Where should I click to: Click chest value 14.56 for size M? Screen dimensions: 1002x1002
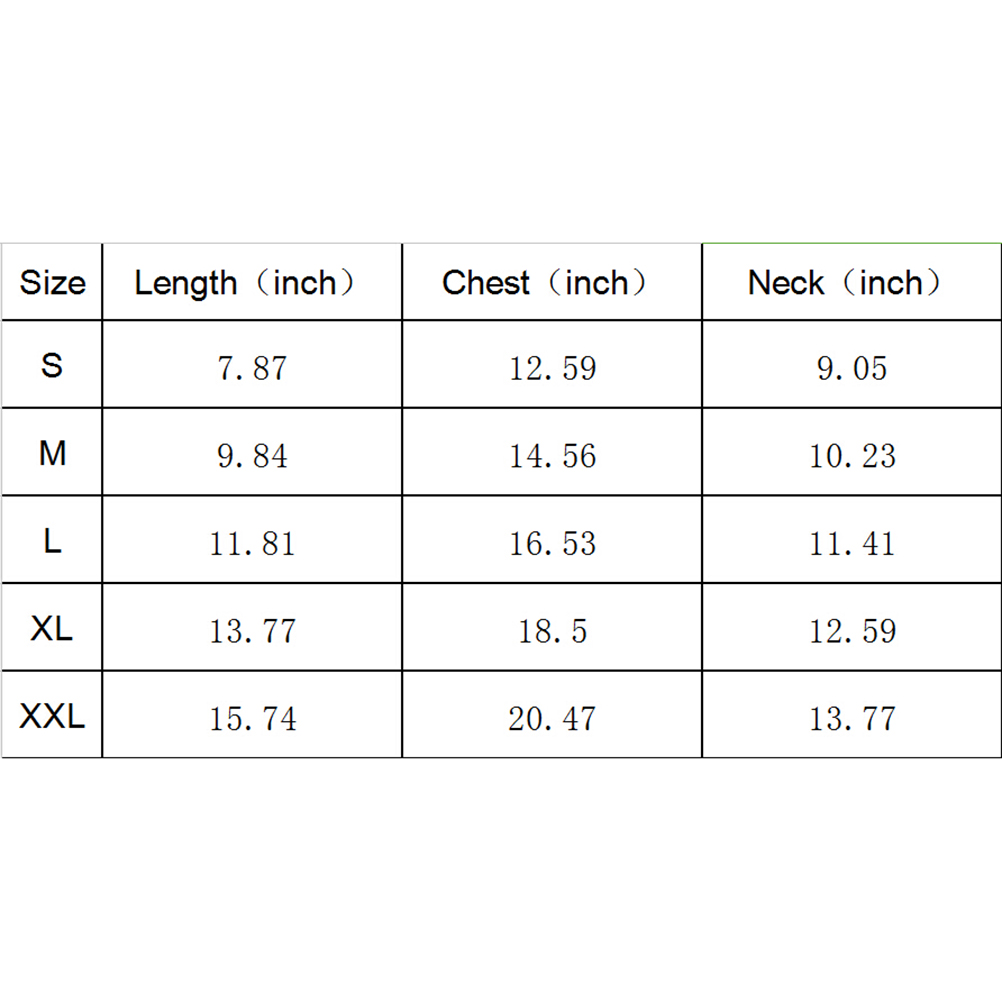[x=552, y=456]
